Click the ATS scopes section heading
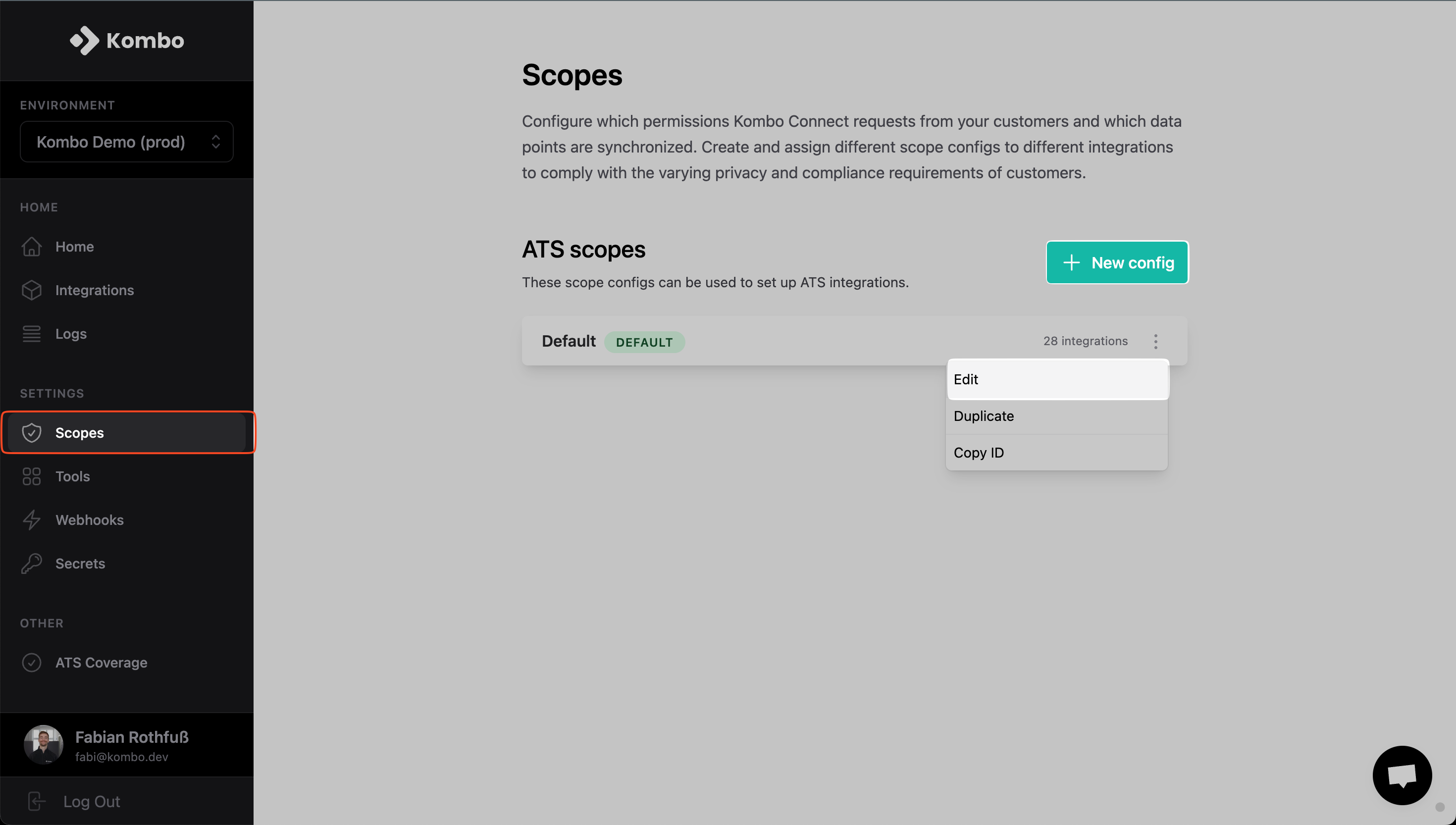 [583, 250]
